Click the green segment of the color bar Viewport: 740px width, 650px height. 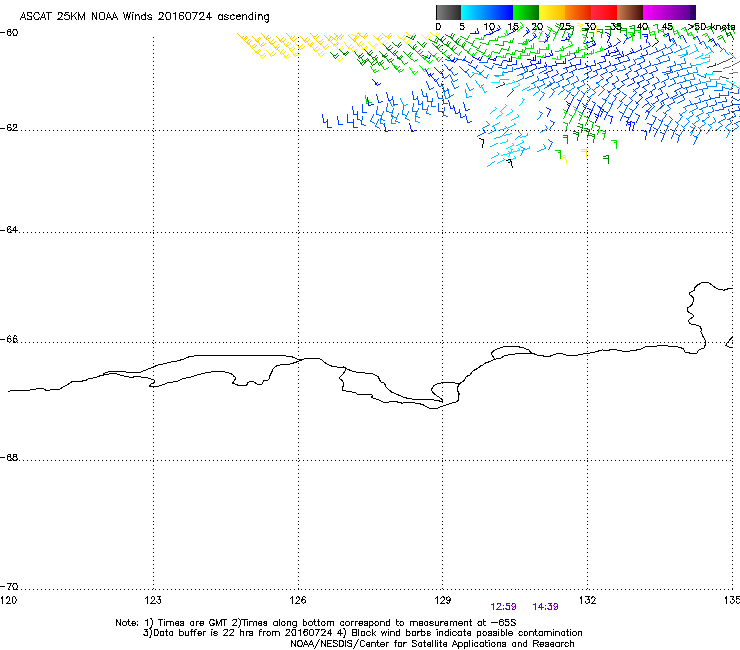coord(526,12)
